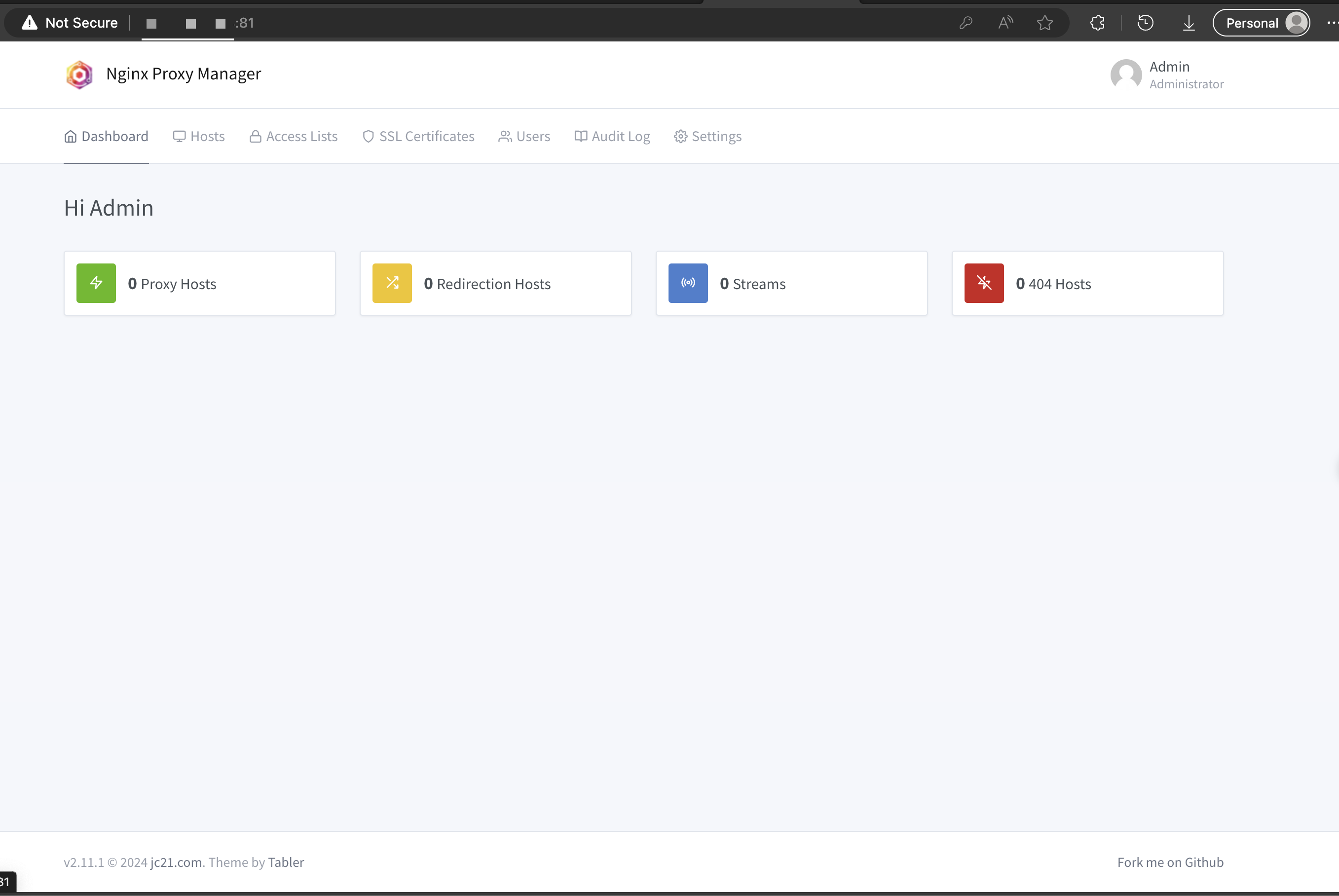Screen dimensions: 1339x896
Task: Click the Not Secure site warning
Action: [70, 23]
